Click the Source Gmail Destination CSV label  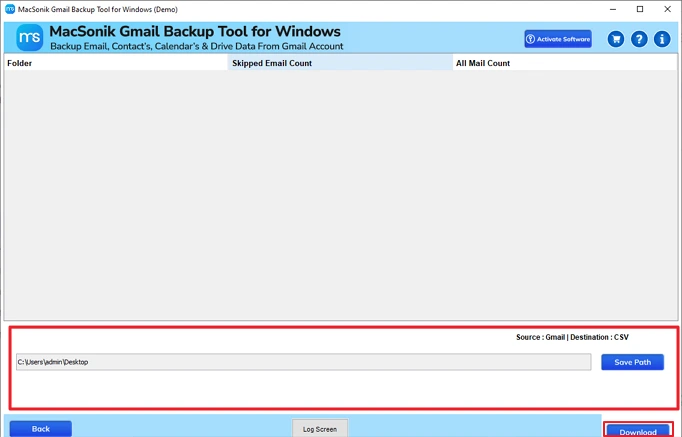[x=572, y=337]
